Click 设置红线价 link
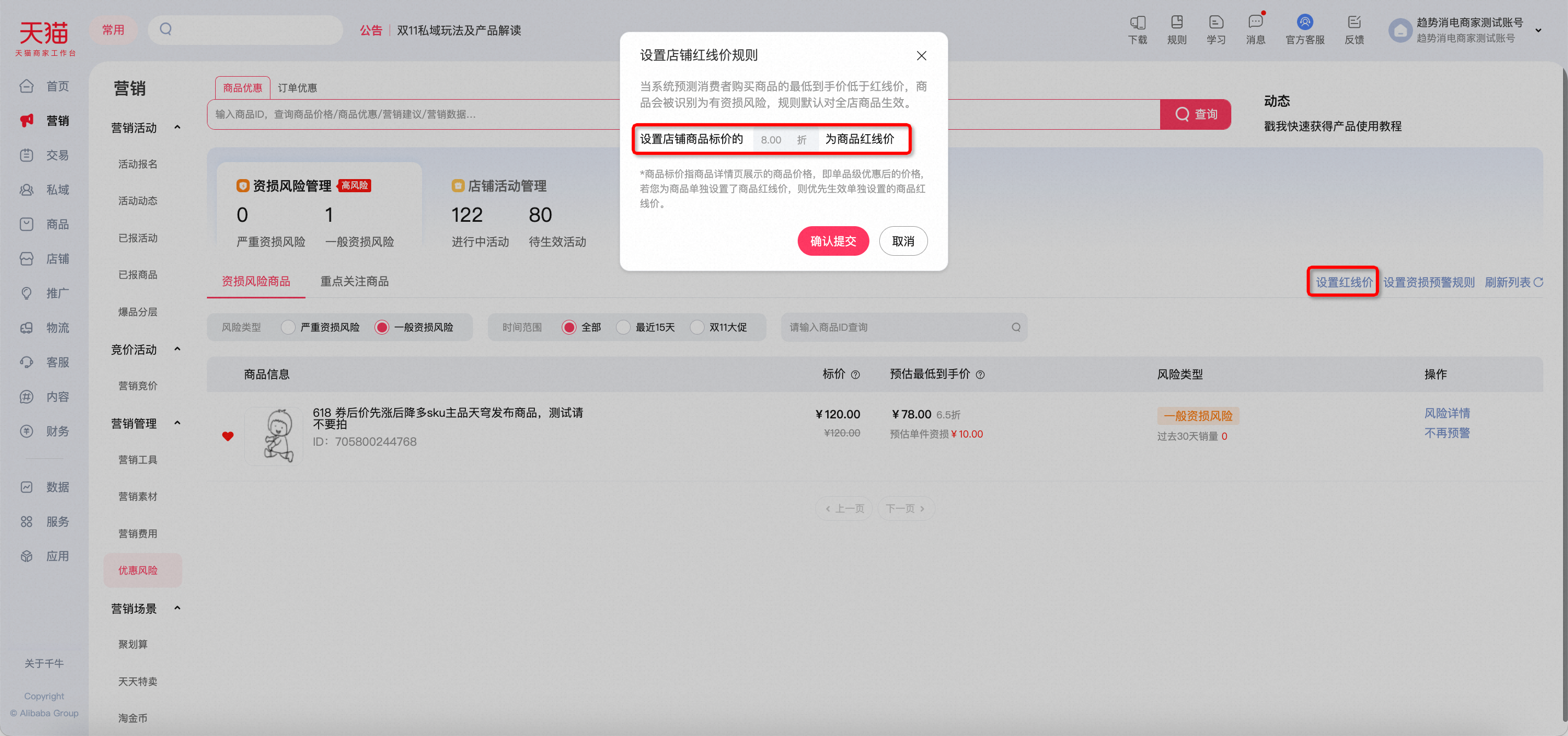1568x736 pixels. pyautogui.click(x=1344, y=282)
